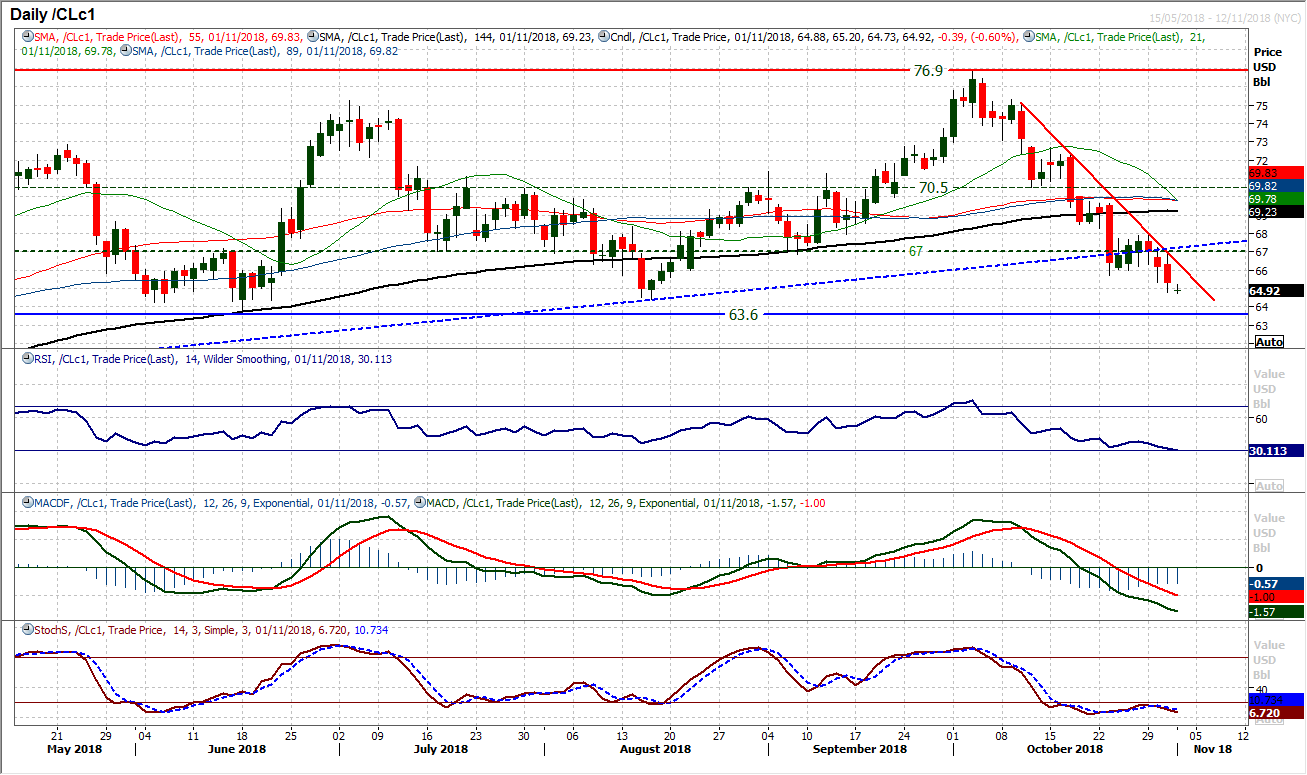Image resolution: width=1307 pixels, height=775 pixels.
Task: Click the 64.92 last price tag
Action: (1276, 291)
